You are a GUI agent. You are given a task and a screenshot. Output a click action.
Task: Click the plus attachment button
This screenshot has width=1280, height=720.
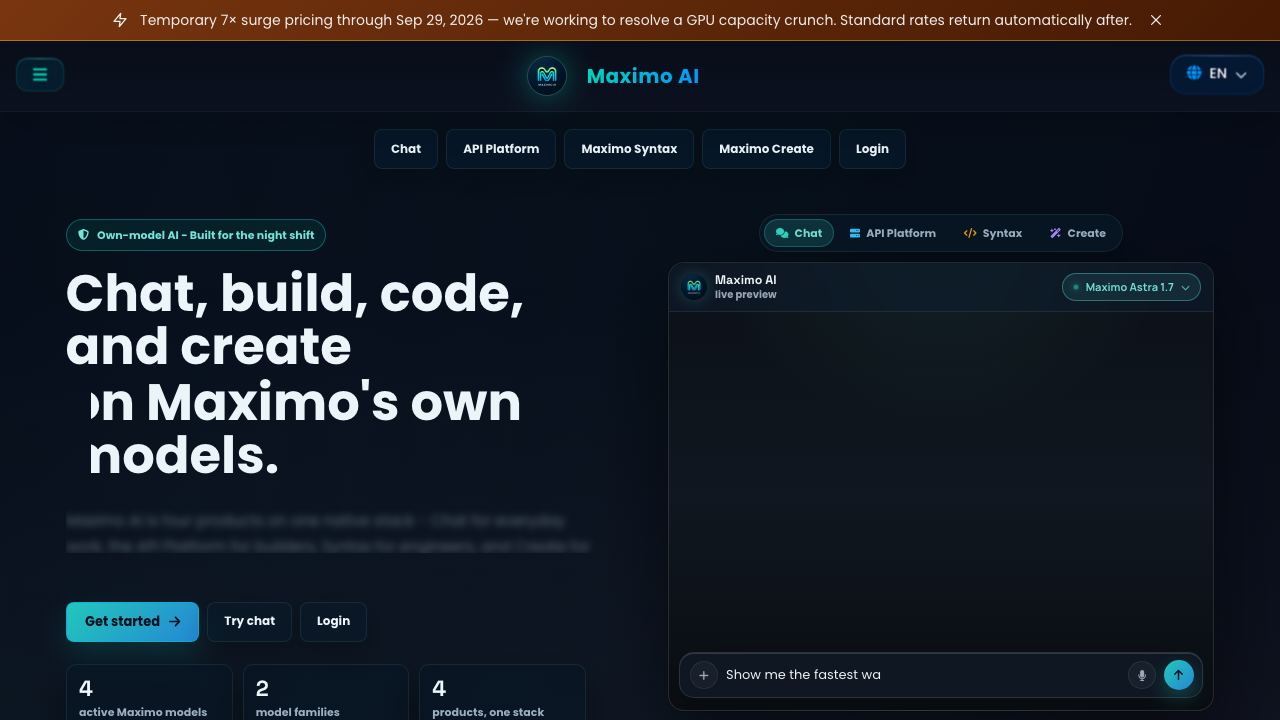coord(704,675)
